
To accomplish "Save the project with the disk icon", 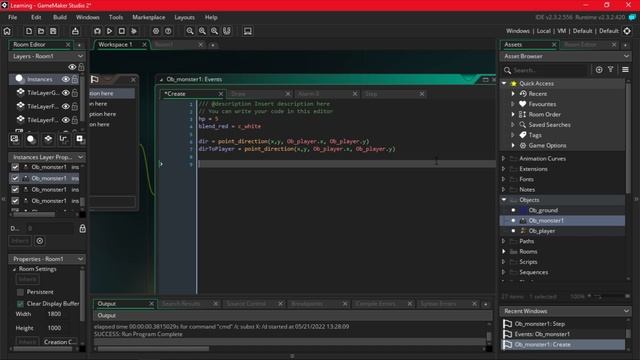I will (x=53, y=31).
